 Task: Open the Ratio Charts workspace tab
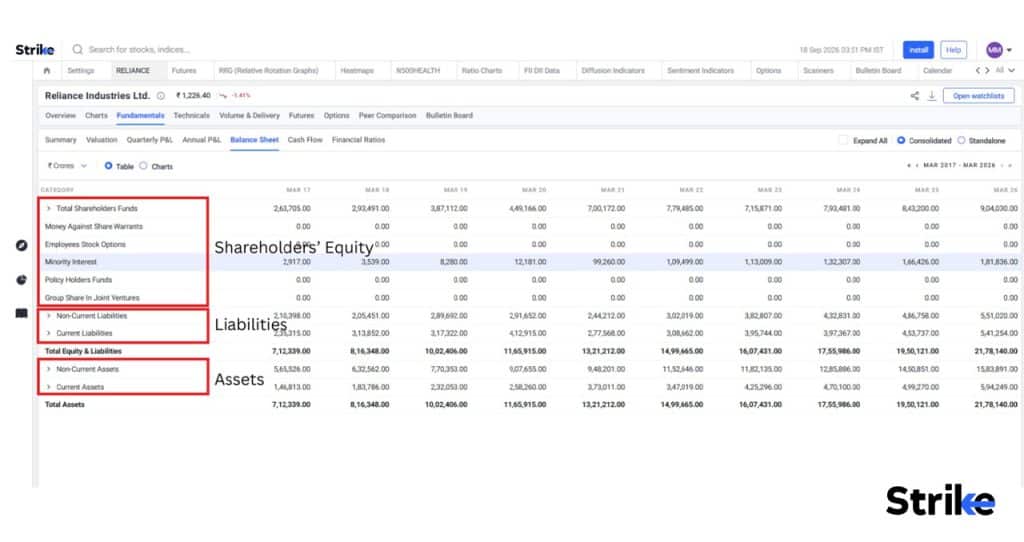pos(482,71)
